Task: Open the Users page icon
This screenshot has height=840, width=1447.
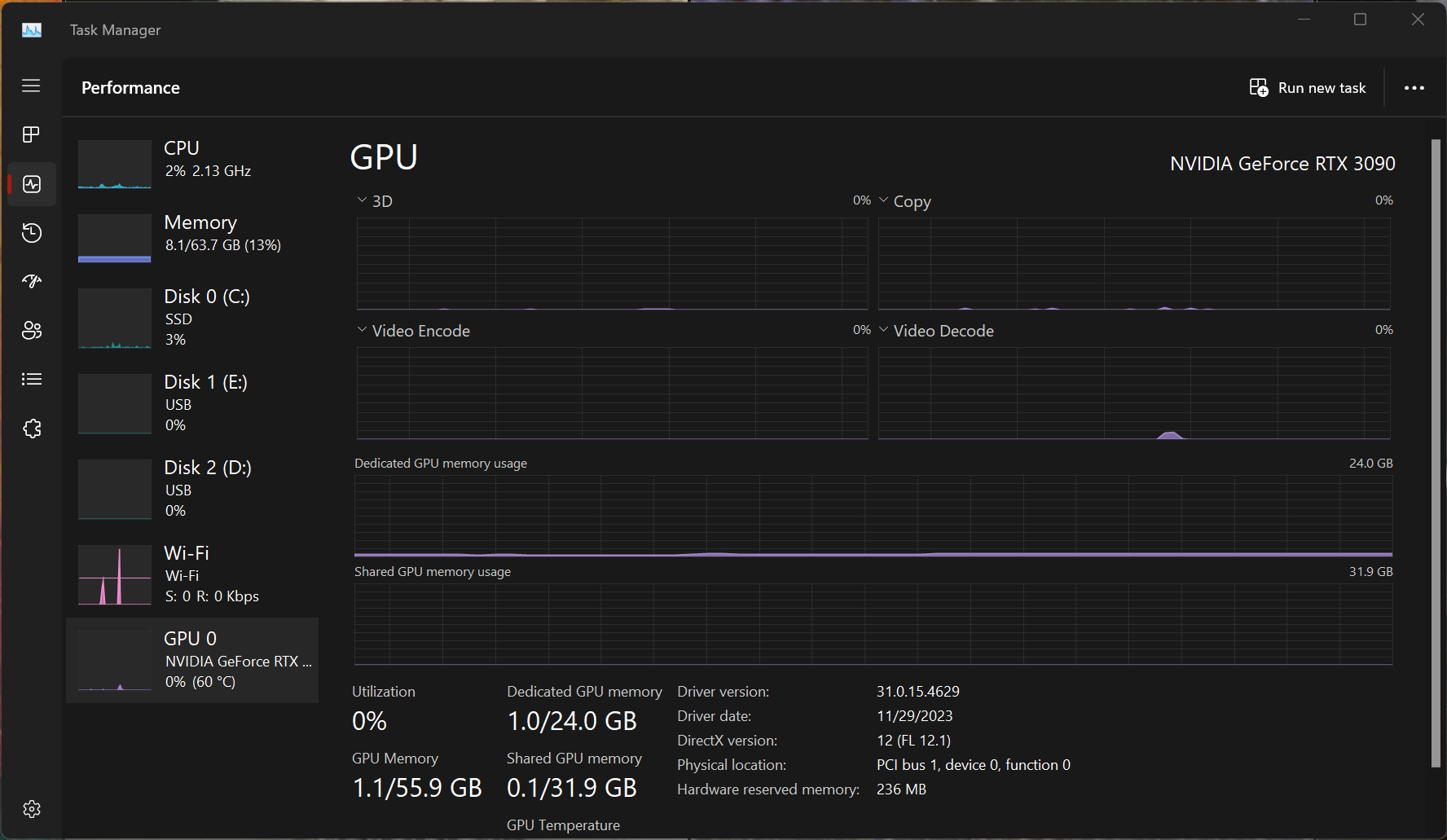Action: pos(31,330)
